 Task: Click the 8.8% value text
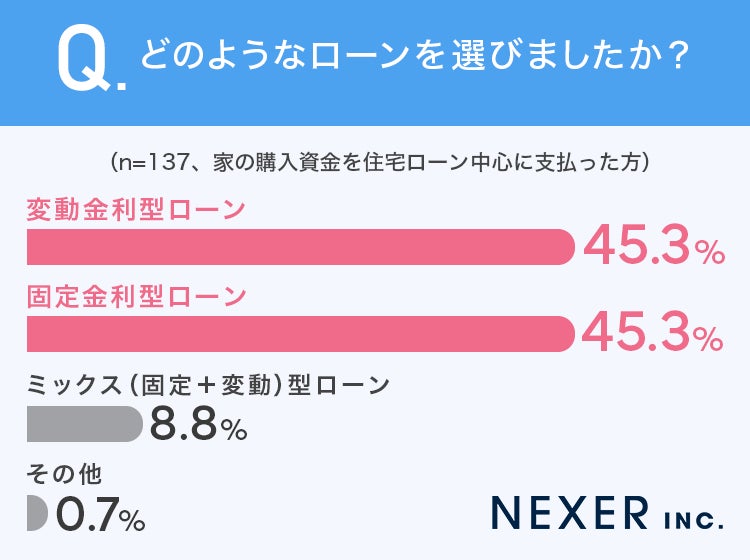[199, 424]
